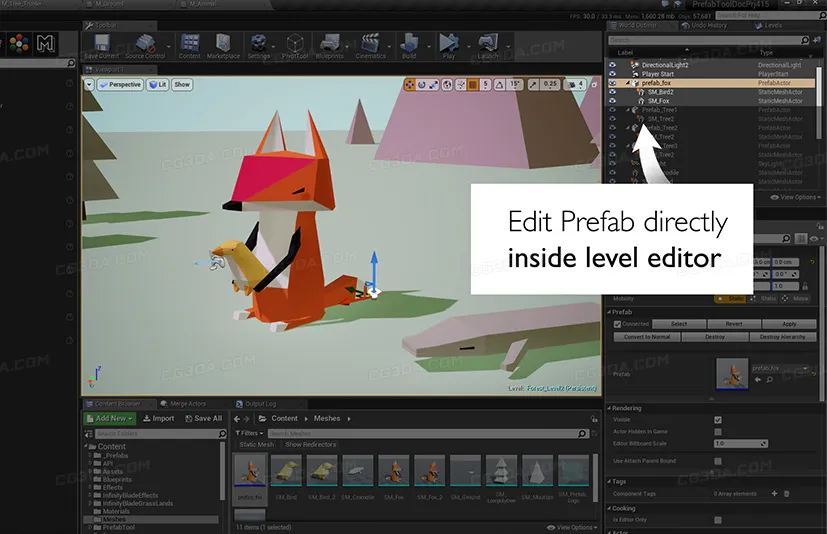Open the Filters dropdown in Content Browser
This screenshot has width=827, height=534.
(x=249, y=433)
